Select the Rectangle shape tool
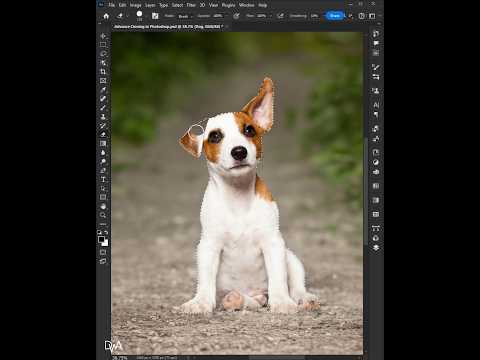480x360 pixels. click(103, 197)
